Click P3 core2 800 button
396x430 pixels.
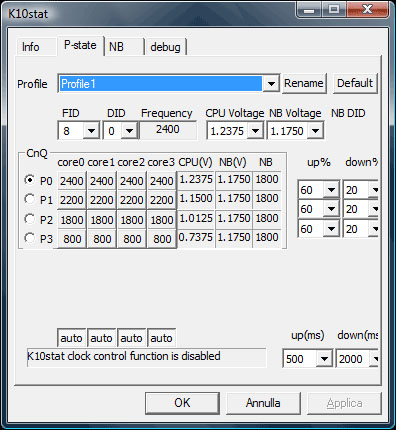pyautogui.click(x=132, y=239)
